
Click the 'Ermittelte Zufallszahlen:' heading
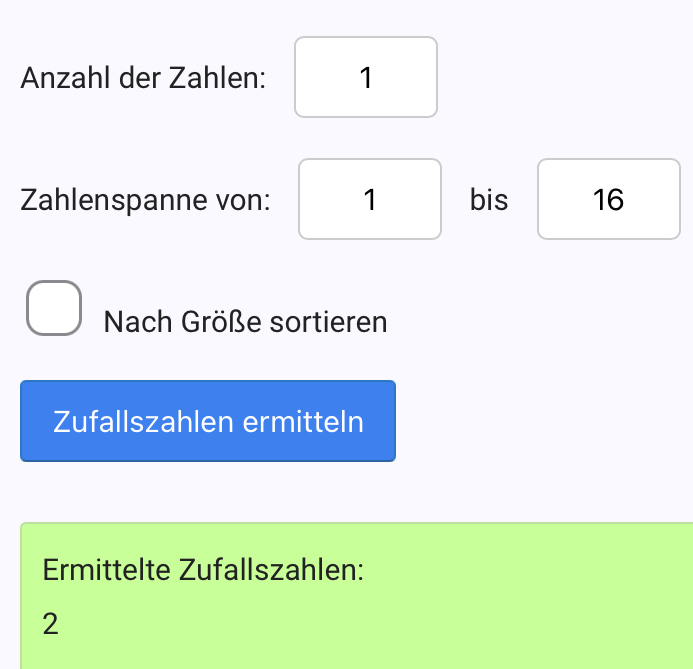203,571
